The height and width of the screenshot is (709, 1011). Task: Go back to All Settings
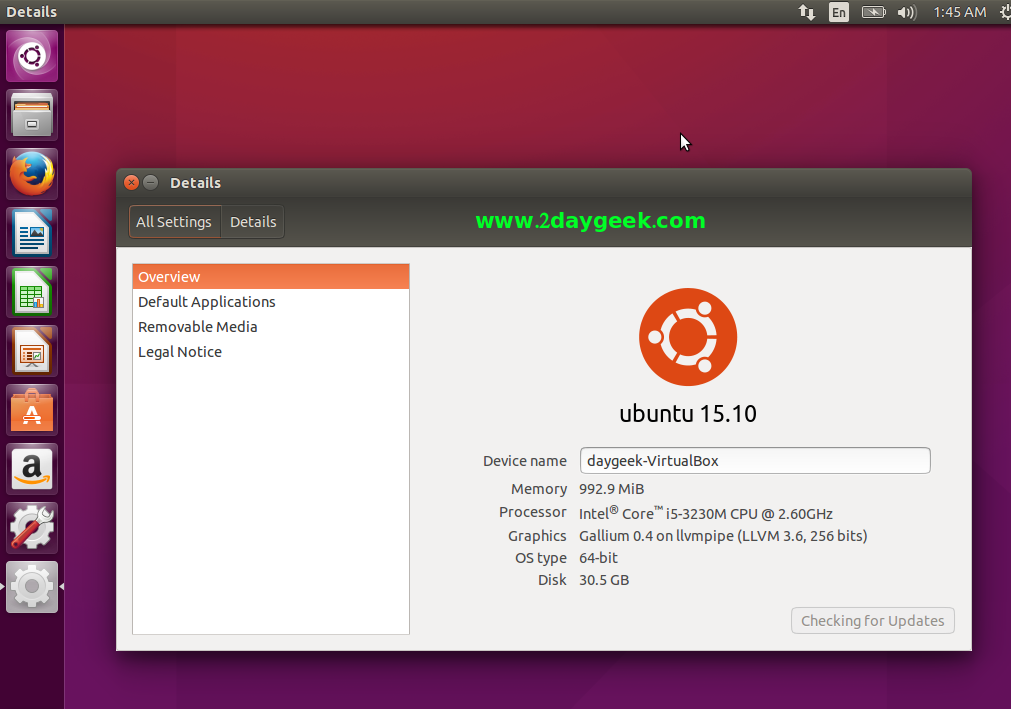click(x=174, y=222)
